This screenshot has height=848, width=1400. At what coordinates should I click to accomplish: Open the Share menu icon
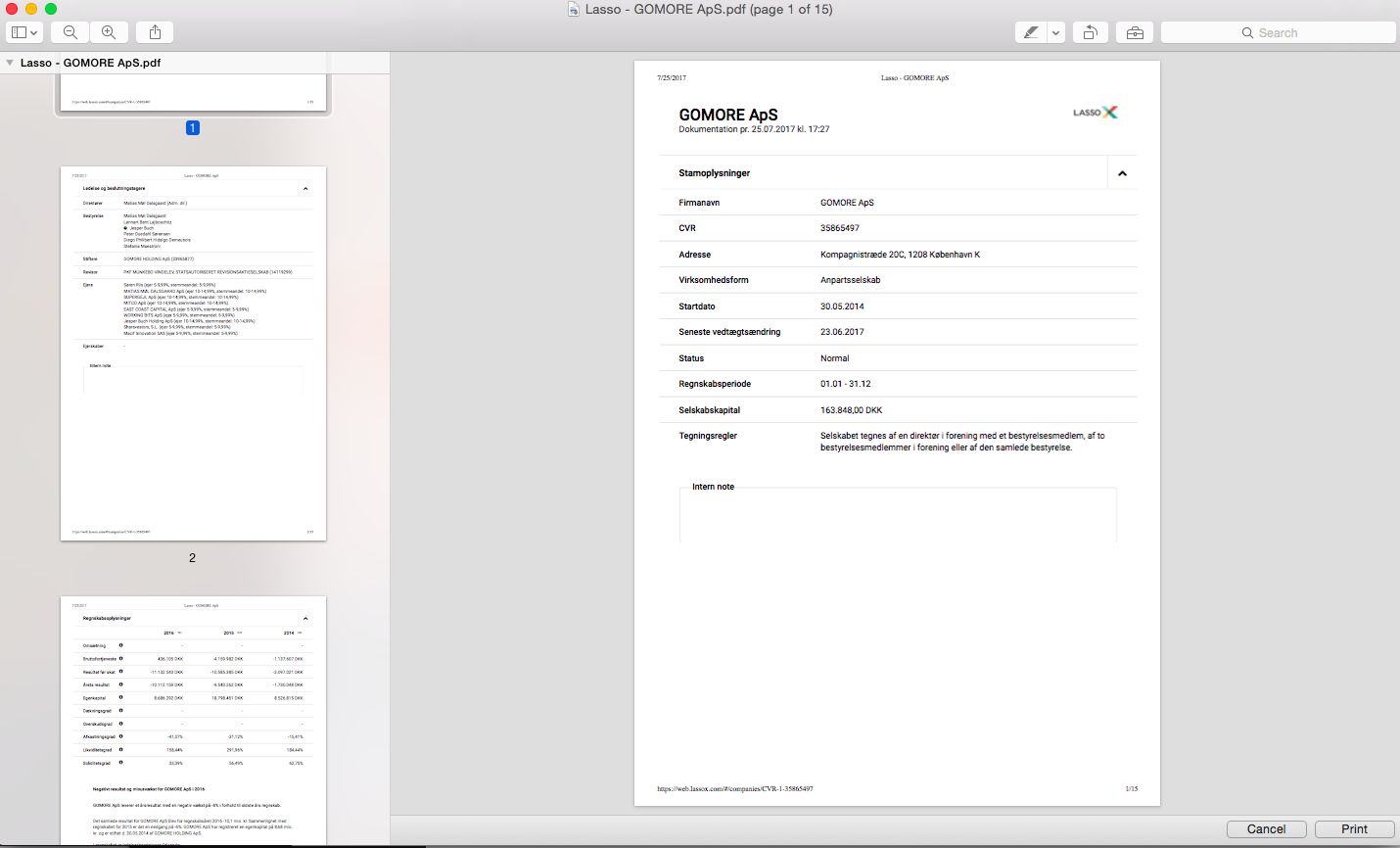tap(155, 32)
